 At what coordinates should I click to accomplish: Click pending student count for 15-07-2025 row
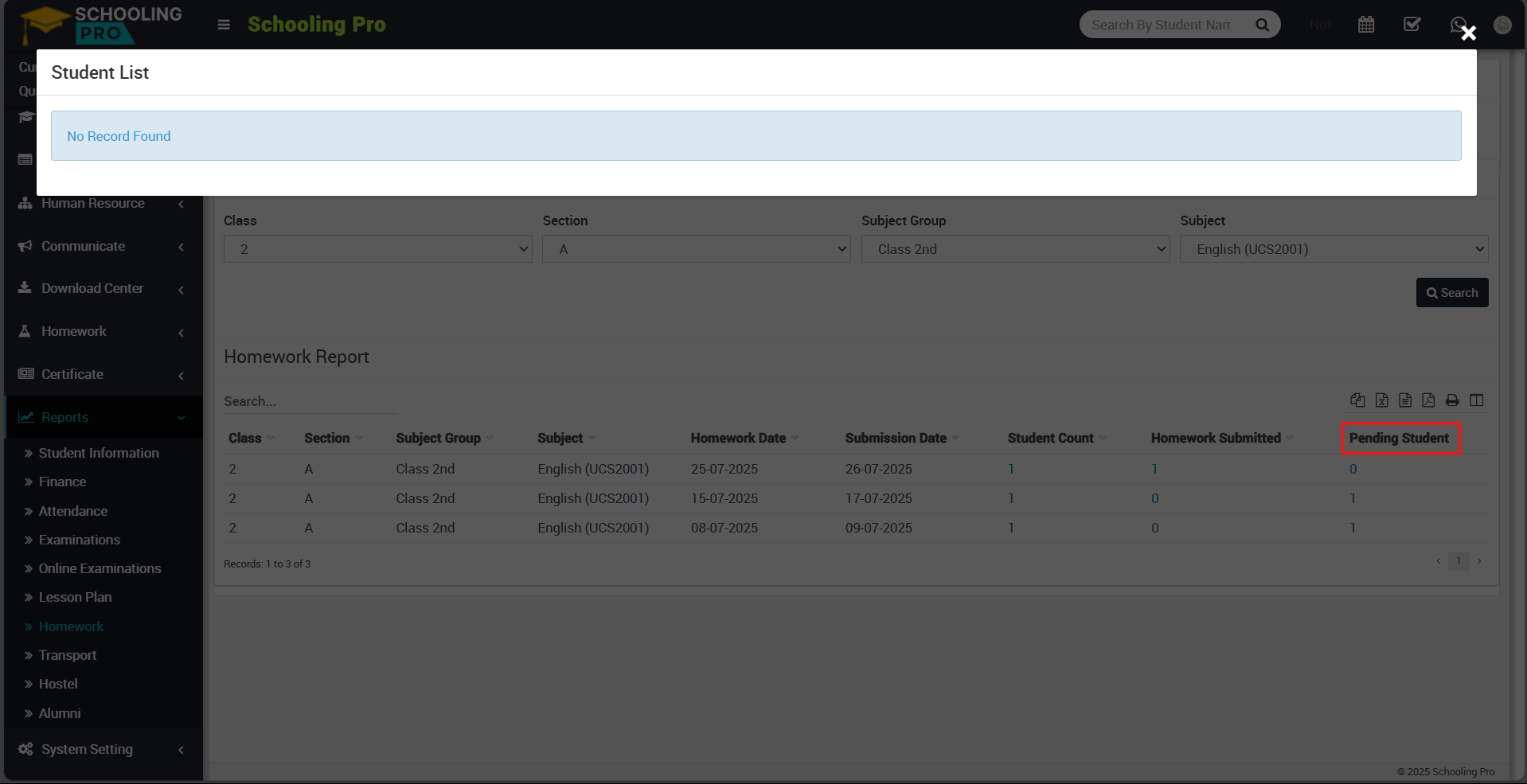pos(1353,498)
